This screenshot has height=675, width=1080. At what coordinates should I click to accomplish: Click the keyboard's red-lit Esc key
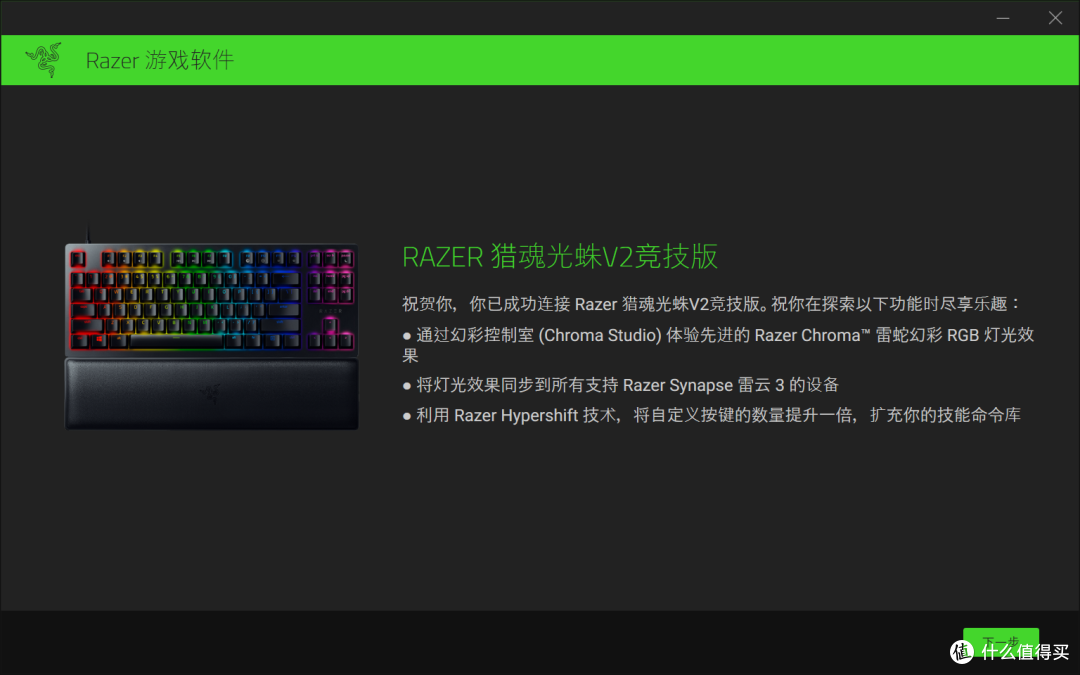click(x=78, y=259)
